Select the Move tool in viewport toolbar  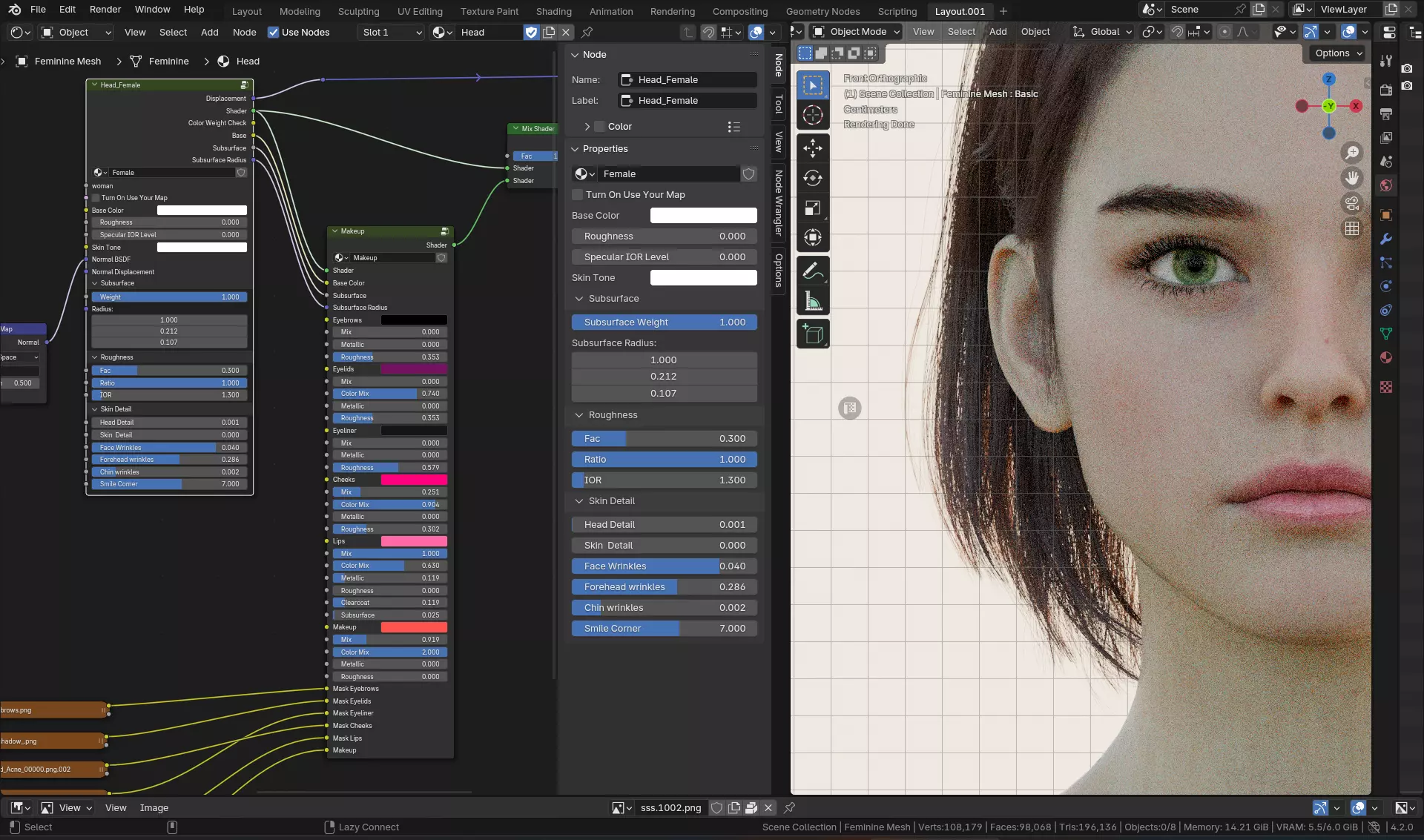point(813,148)
